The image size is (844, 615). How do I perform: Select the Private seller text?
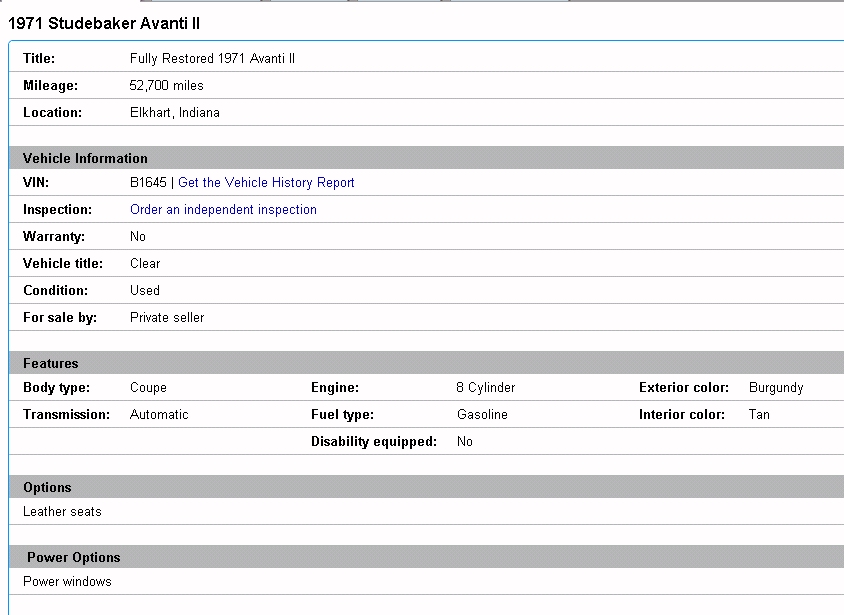tap(167, 318)
